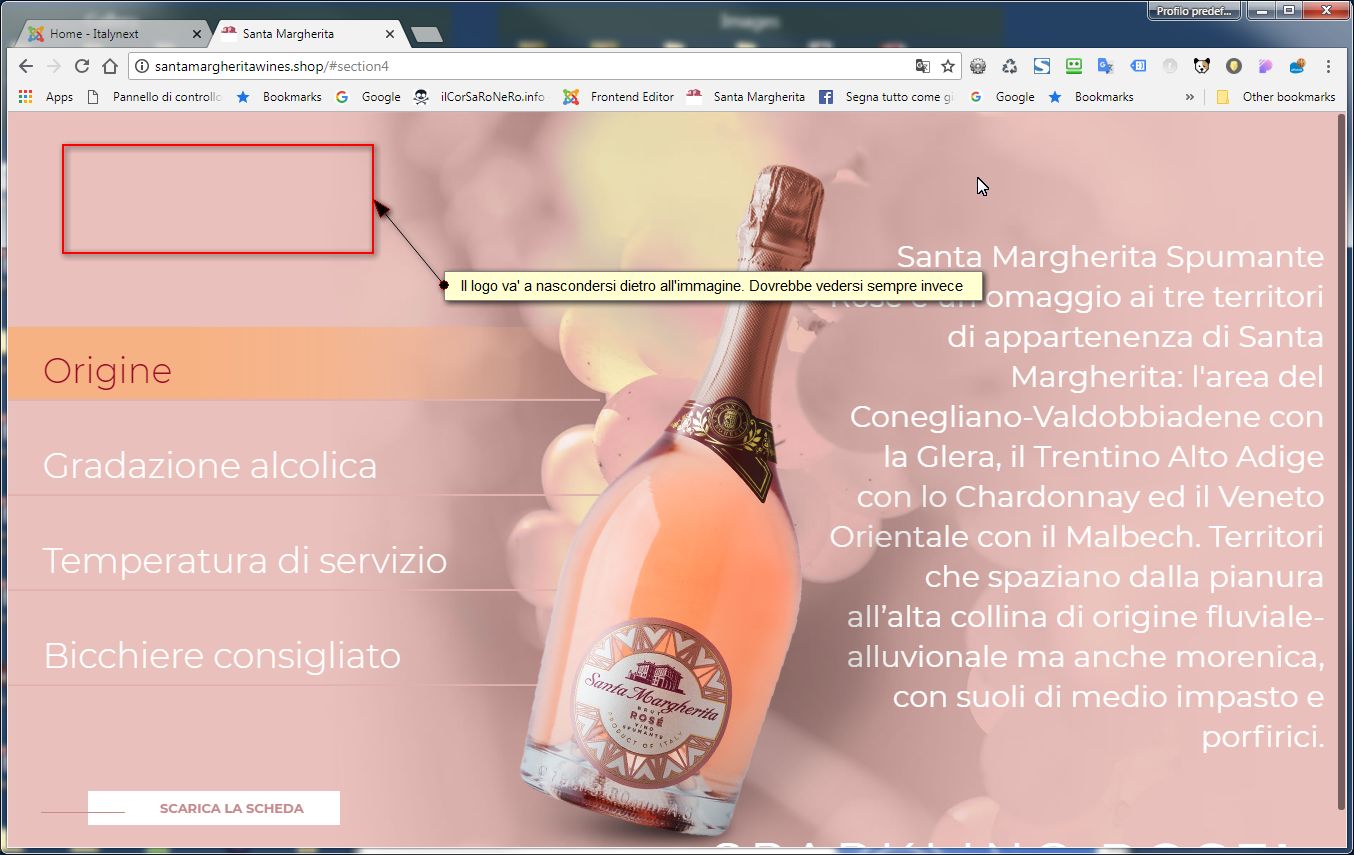Close the Santa Margherita tab

[x=390, y=34]
